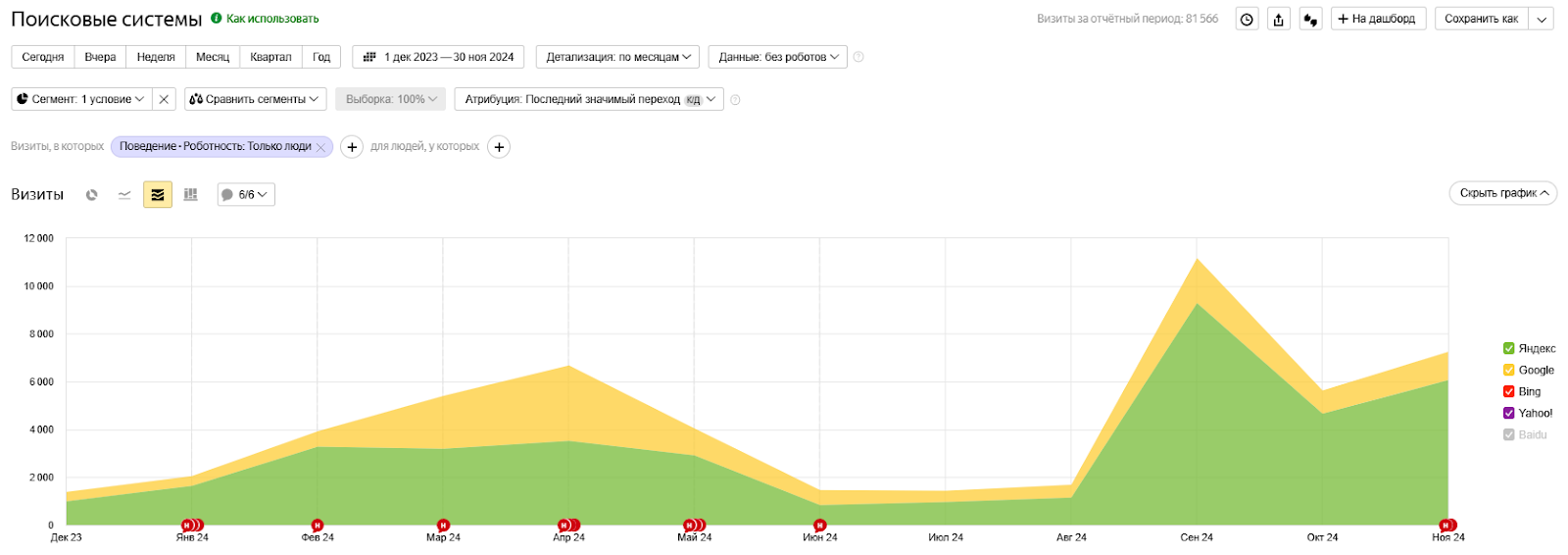Select the 'Квартал' period tab

[270, 57]
